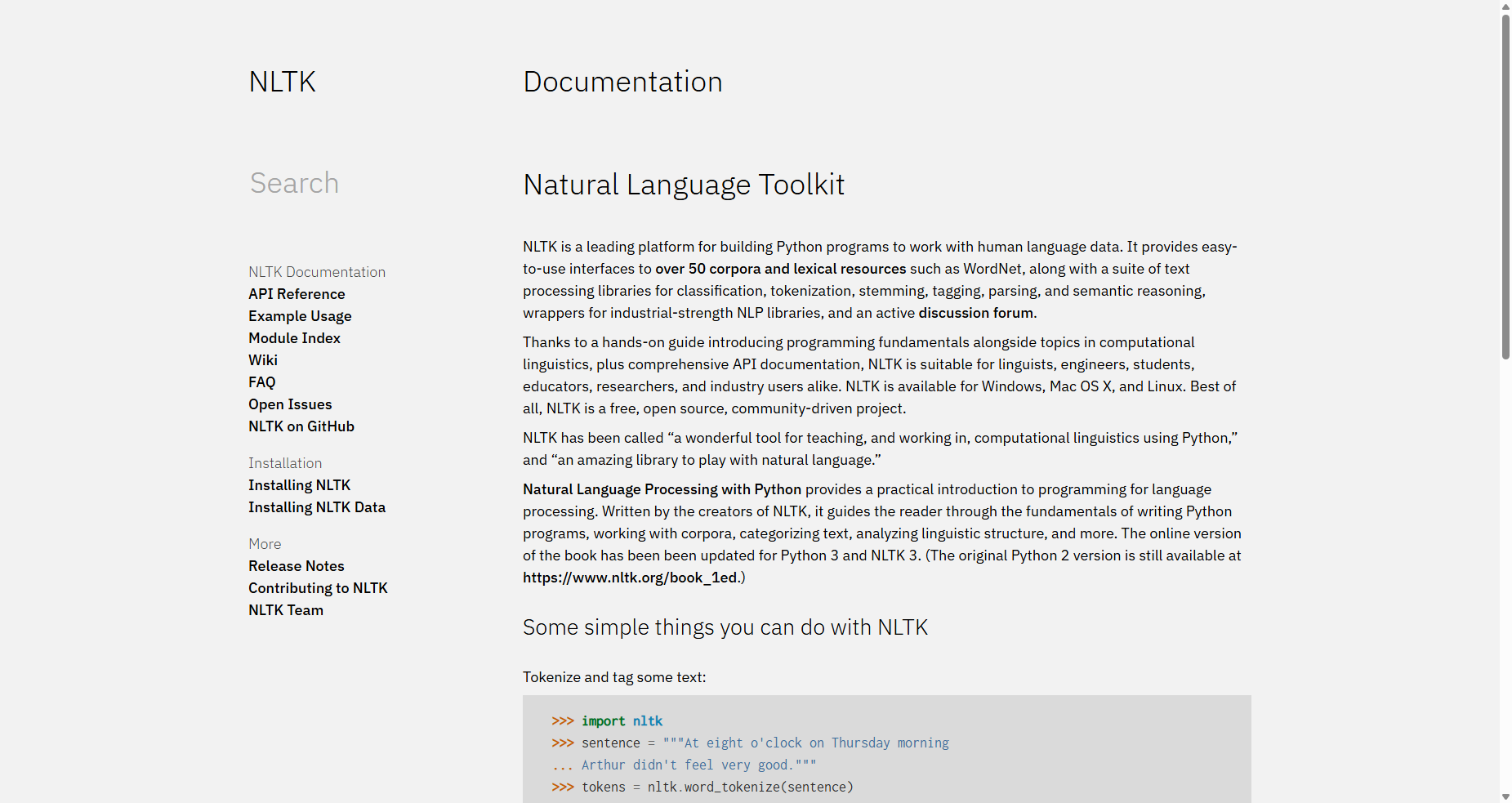Follow 'over 50 corpora and lexical resources' link
The height and width of the screenshot is (803, 1512).
780,269
